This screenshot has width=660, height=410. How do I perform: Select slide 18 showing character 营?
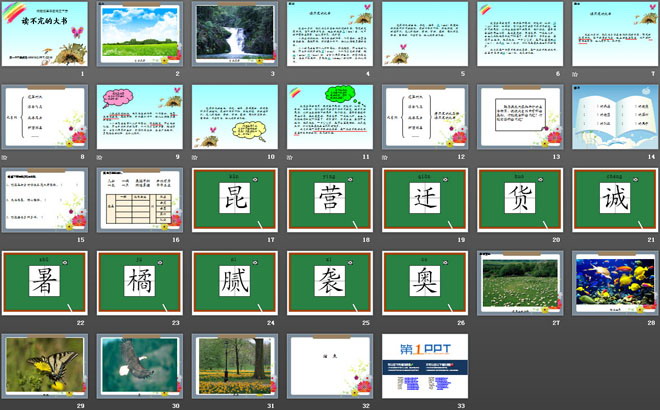(330, 200)
